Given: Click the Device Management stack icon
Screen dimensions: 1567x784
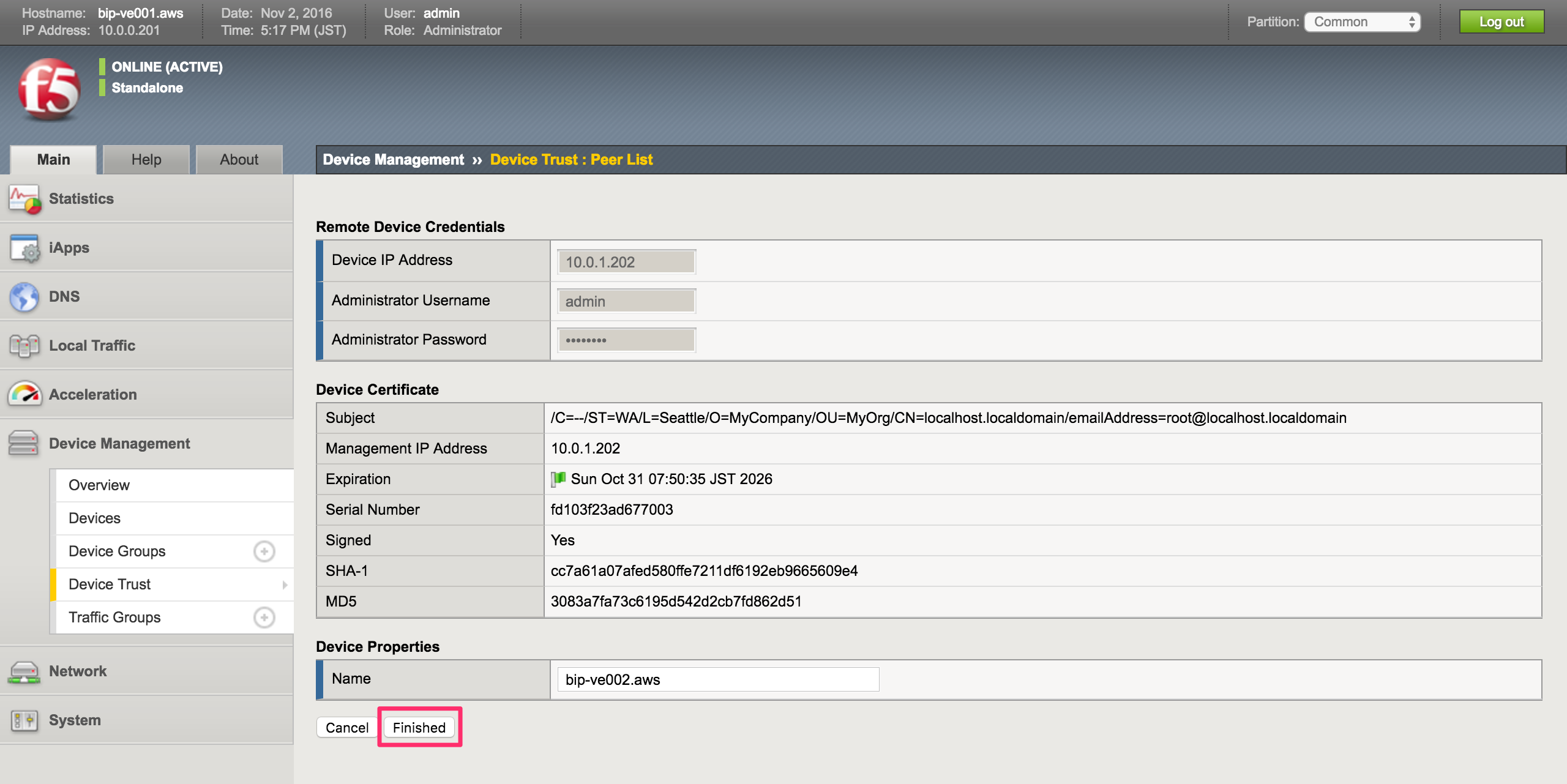Looking at the screenshot, I should pos(23,442).
